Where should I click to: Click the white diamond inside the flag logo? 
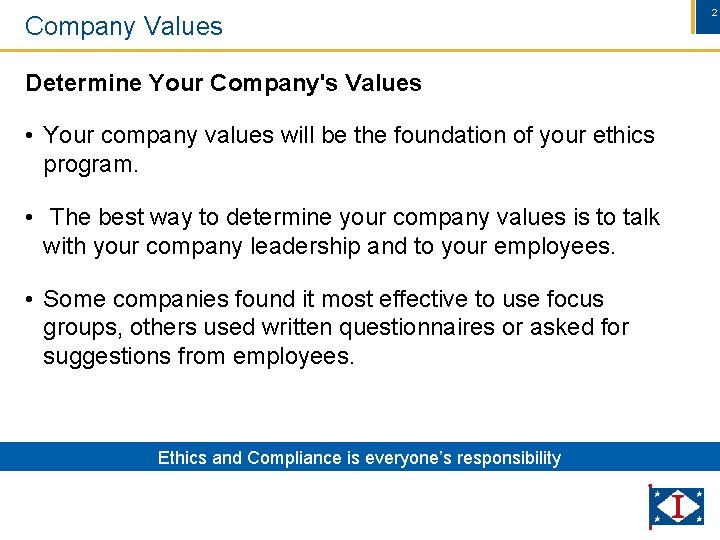[678, 506]
